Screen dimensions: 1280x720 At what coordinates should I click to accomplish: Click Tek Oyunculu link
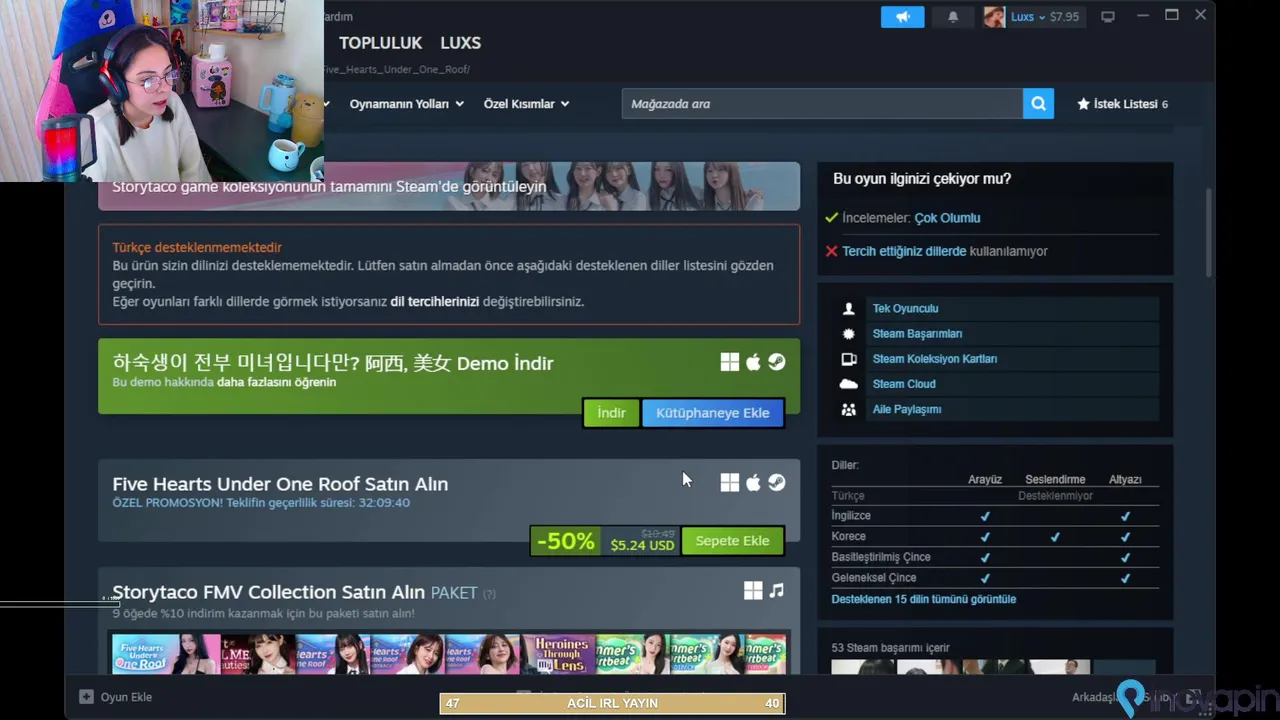tap(905, 309)
